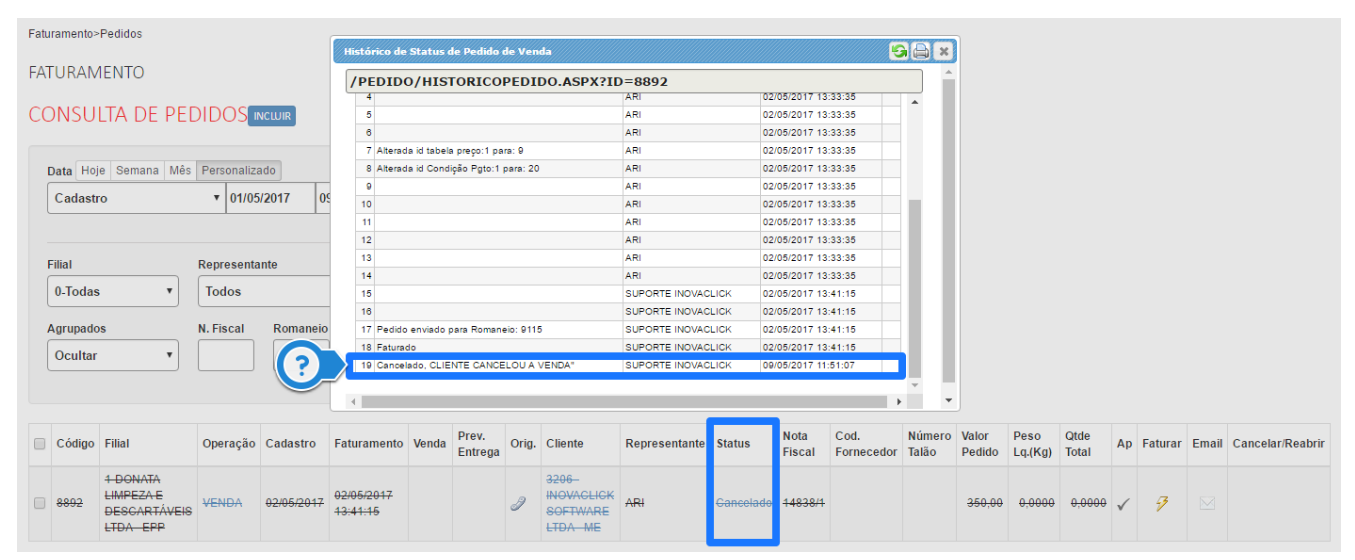This screenshot has width=1355, height=560.
Task: Open the paperclip Orig. icon in the order row
Action: [x=518, y=503]
